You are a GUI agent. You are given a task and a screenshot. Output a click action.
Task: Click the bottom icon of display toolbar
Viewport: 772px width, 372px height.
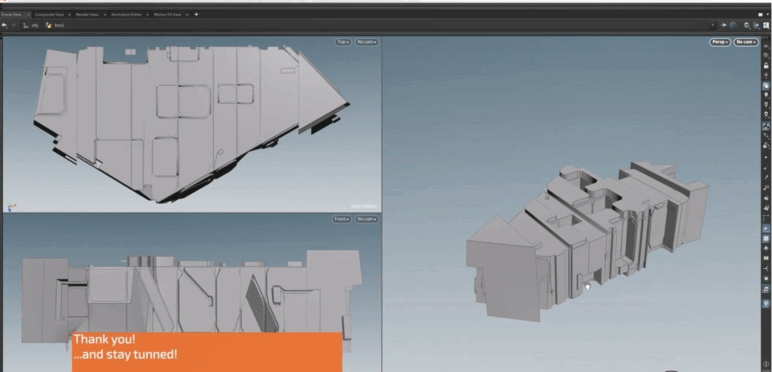(x=766, y=364)
